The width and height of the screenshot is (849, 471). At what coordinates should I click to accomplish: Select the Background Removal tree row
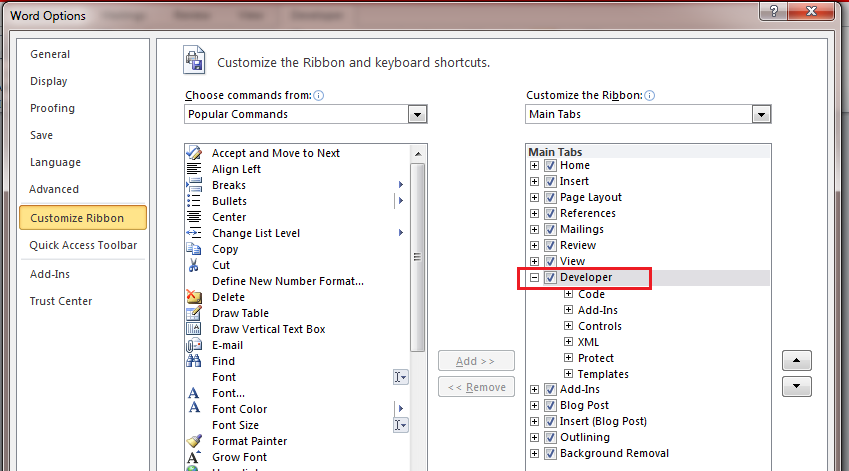[614, 453]
